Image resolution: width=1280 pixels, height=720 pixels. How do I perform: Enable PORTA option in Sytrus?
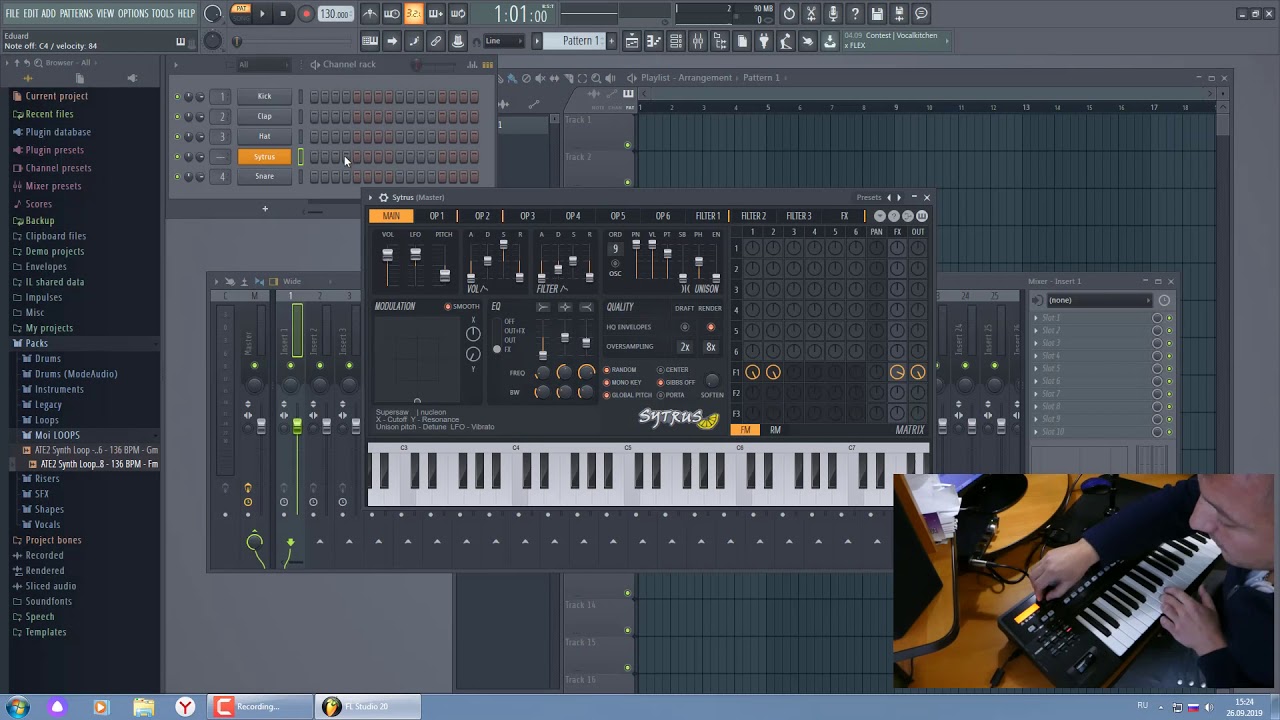click(x=671, y=395)
